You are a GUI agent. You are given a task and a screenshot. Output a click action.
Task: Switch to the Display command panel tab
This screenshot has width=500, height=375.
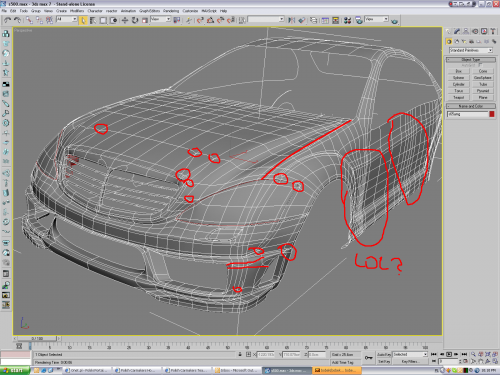[484, 31]
